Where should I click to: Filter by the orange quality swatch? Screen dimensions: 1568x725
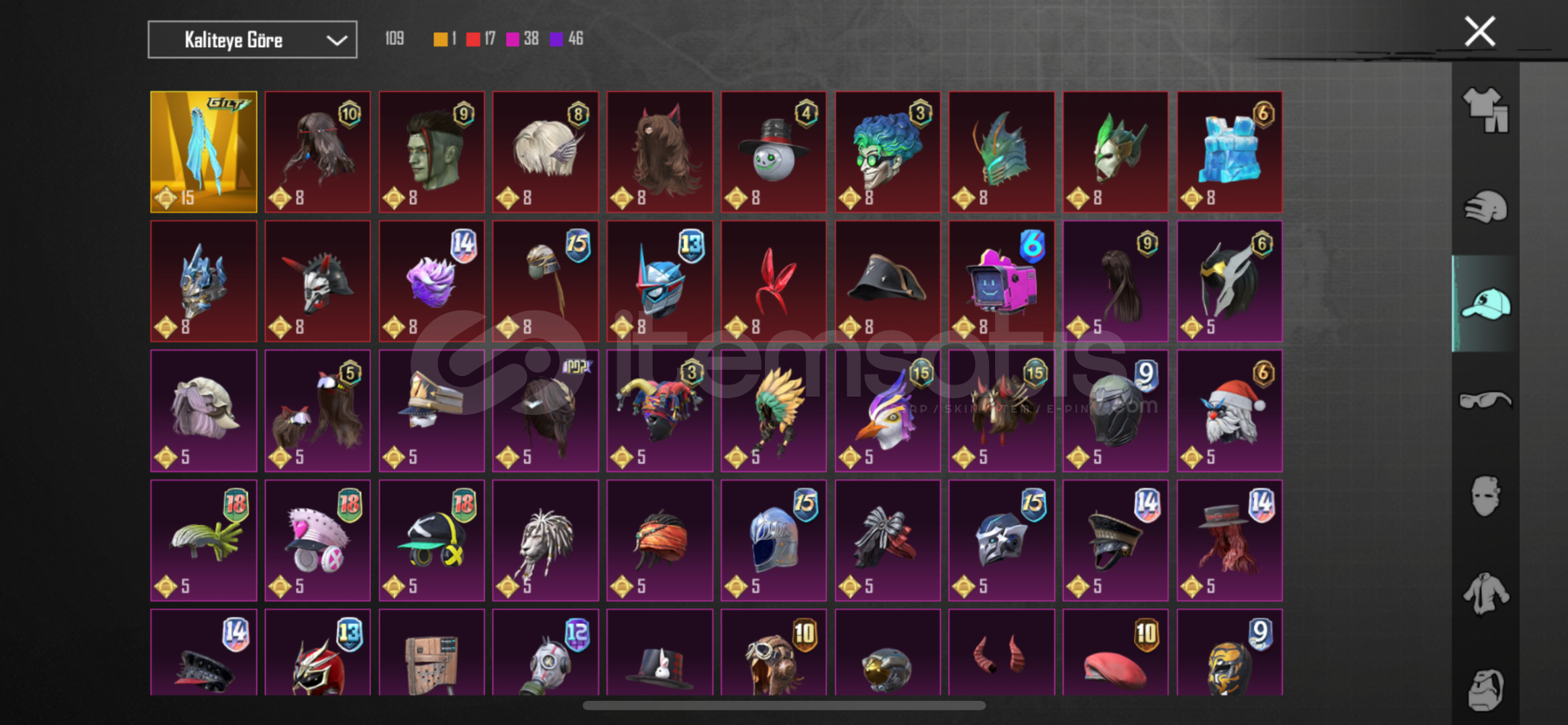(440, 39)
